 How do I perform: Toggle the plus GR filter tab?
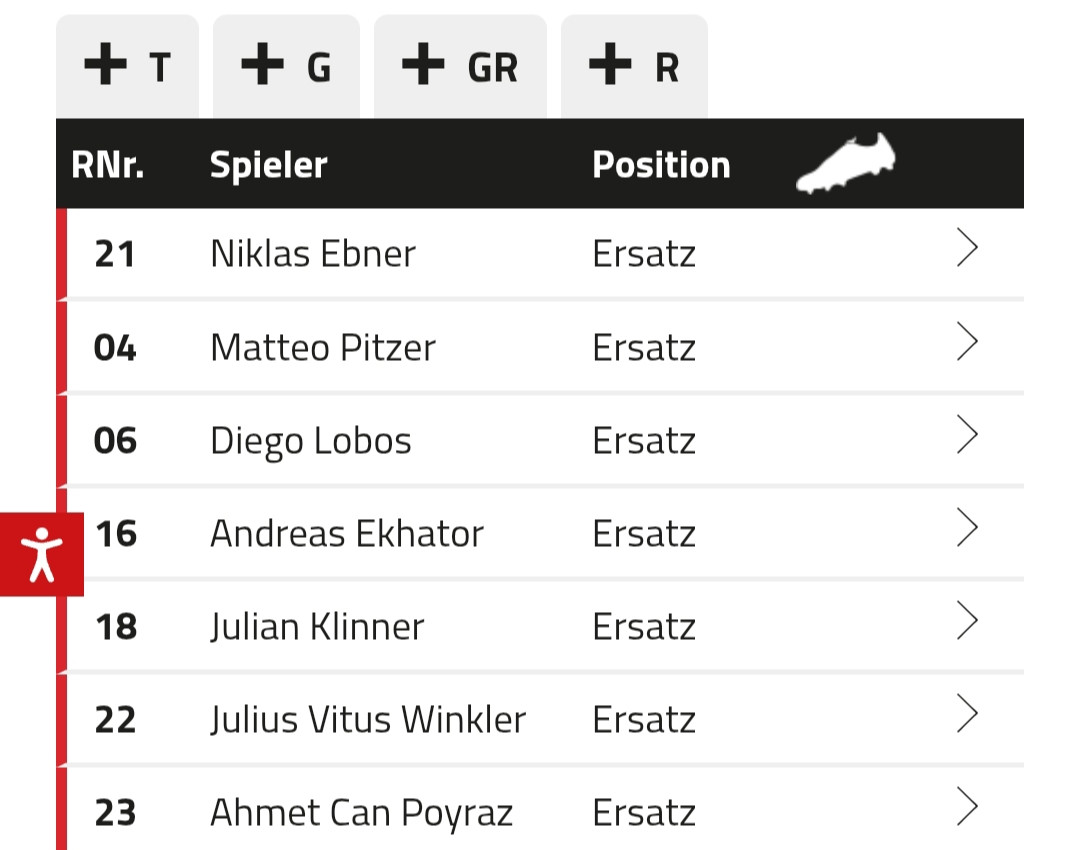460,67
